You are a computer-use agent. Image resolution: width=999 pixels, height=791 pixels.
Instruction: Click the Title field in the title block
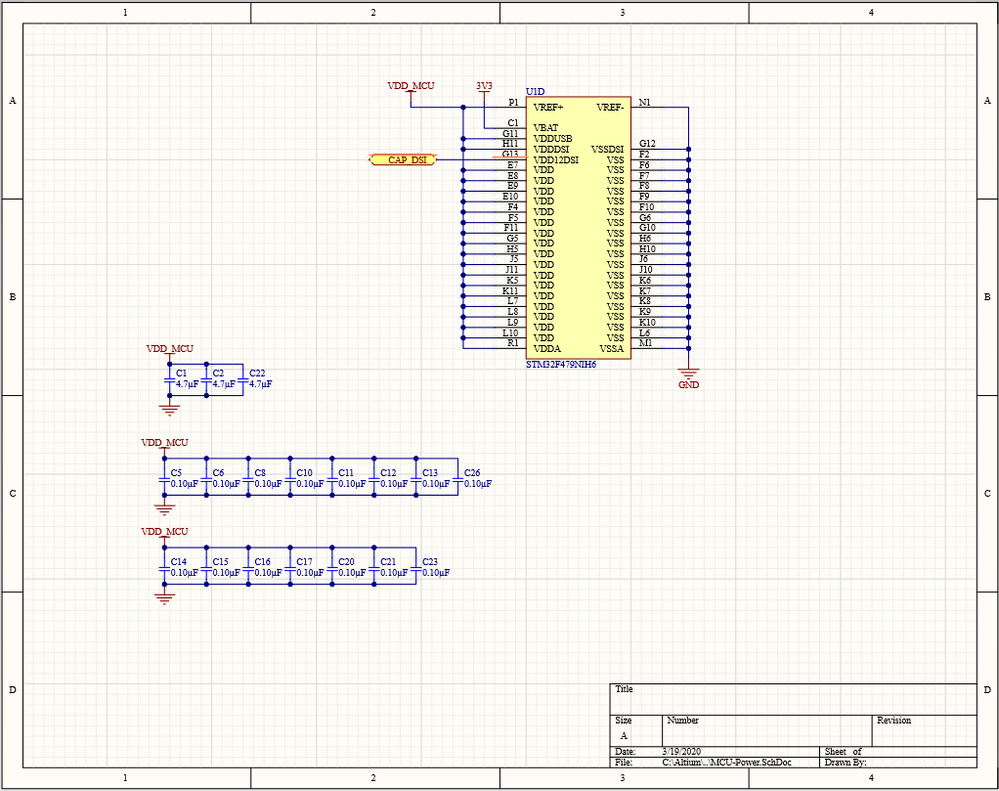pos(793,699)
